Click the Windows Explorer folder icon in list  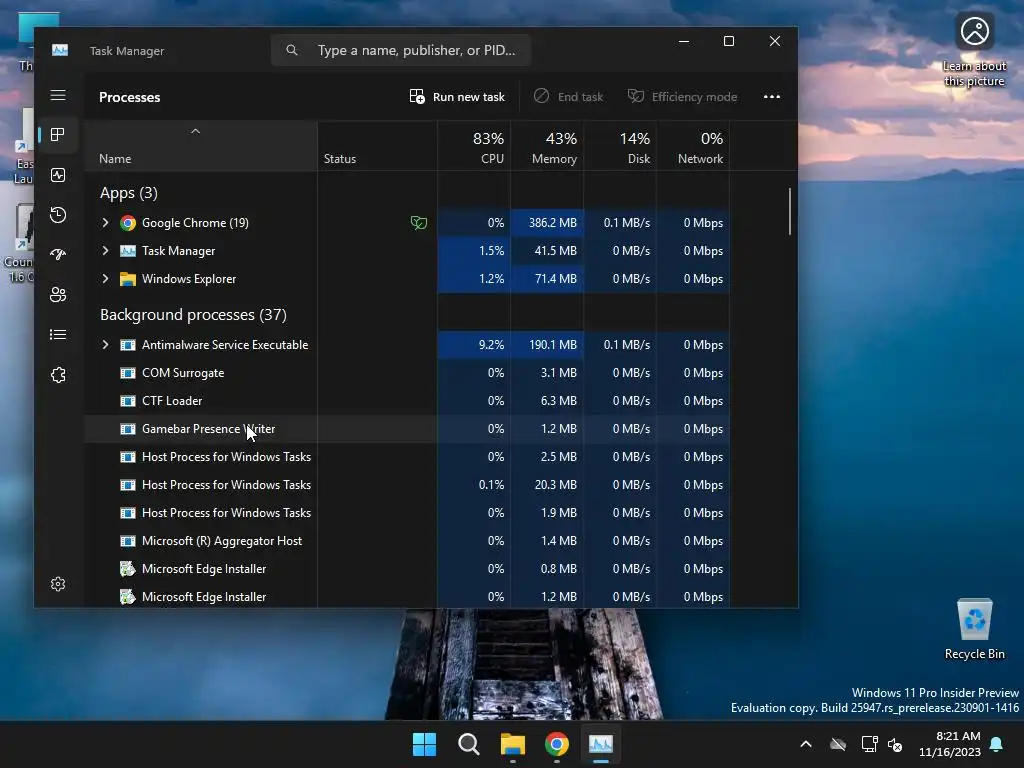point(128,279)
